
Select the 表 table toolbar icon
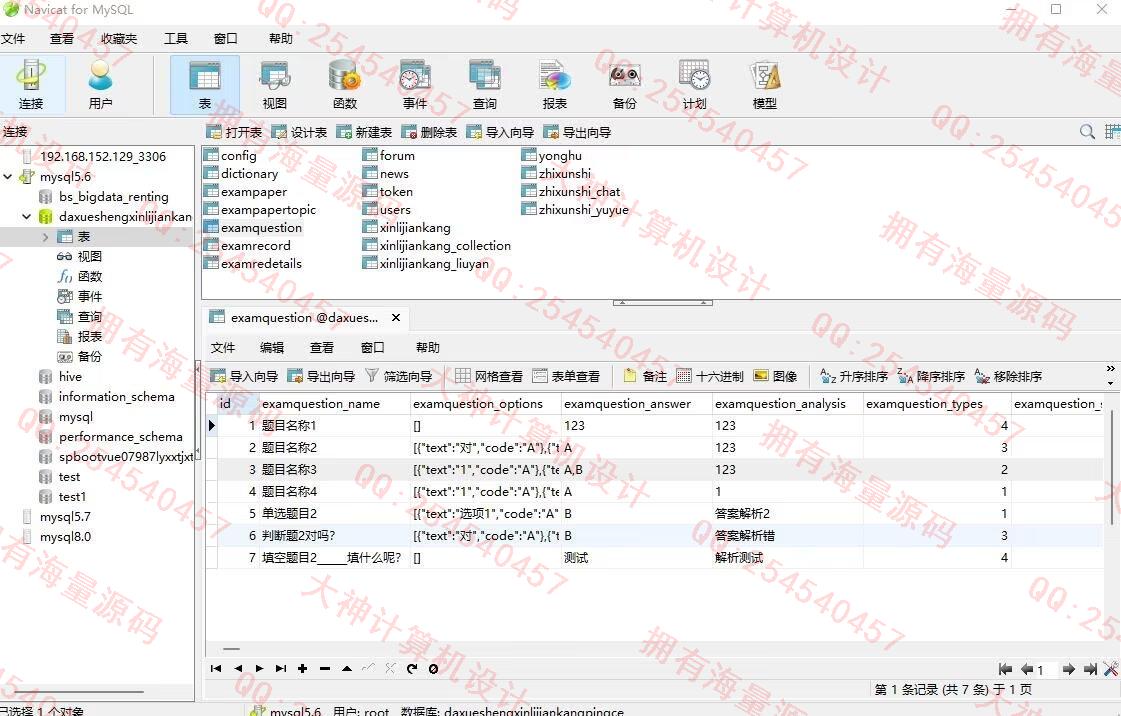point(204,84)
